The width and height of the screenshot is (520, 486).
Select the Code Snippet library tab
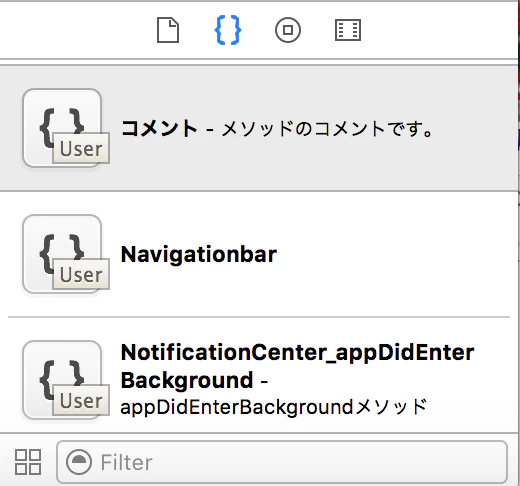click(x=228, y=30)
